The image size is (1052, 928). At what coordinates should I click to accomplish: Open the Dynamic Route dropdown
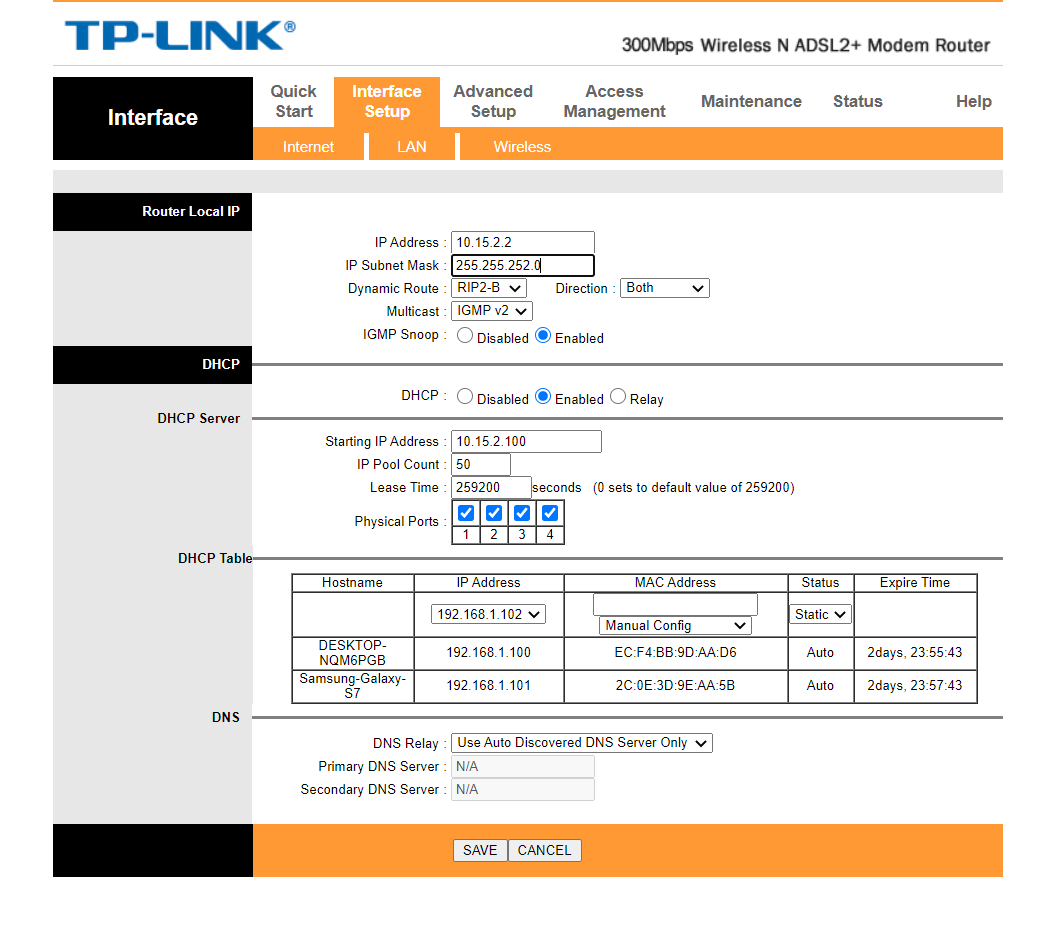click(489, 288)
